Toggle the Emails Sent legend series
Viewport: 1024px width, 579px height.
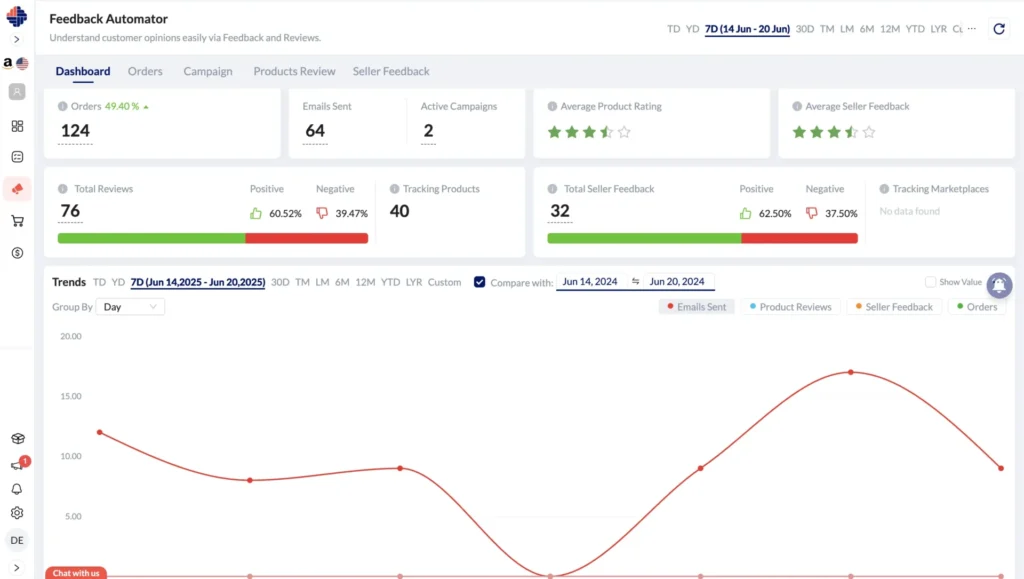(x=696, y=307)
